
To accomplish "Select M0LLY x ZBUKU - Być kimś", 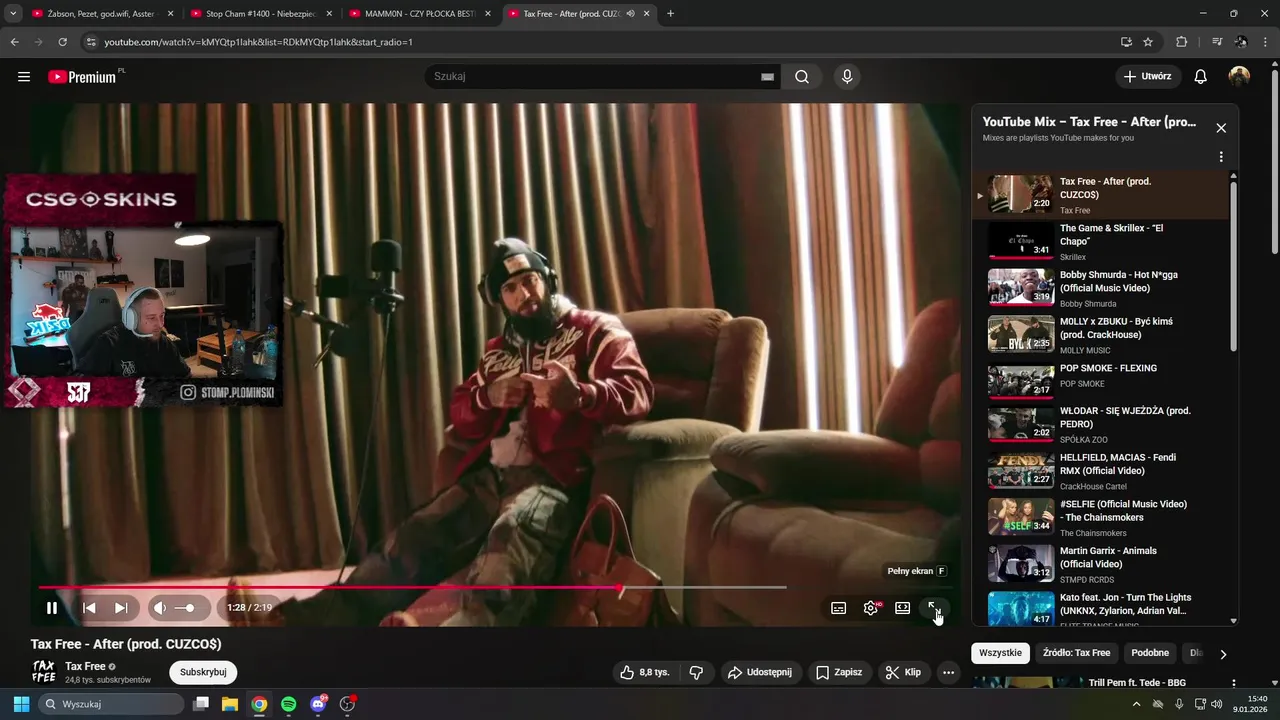I will tap(1100, 335).
